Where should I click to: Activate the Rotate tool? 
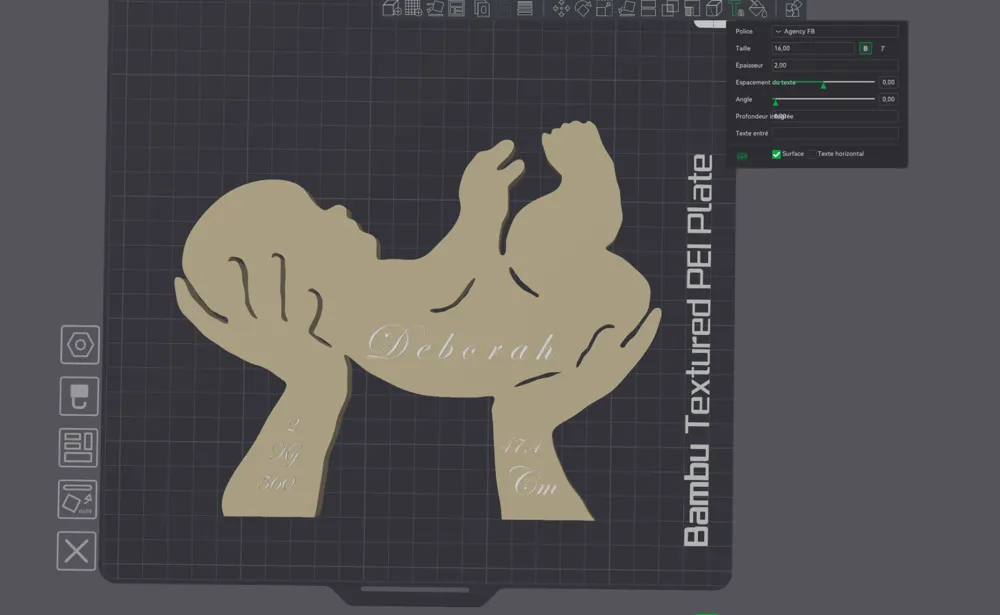584,11
